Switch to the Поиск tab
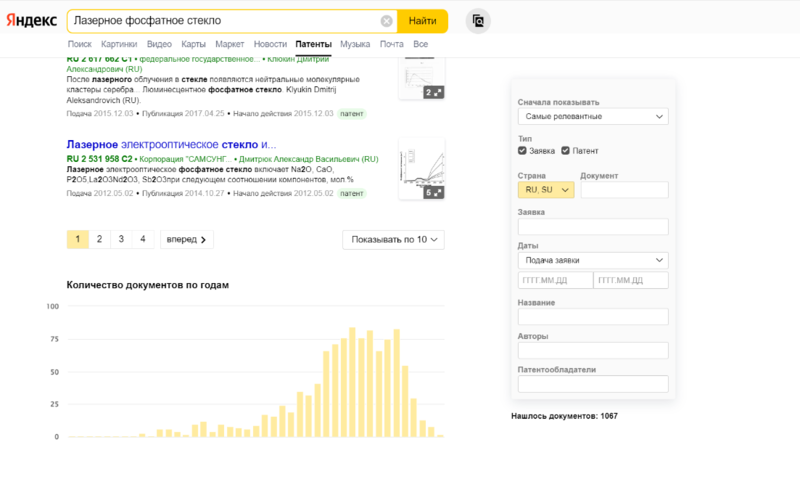 (x=80, y=44)
